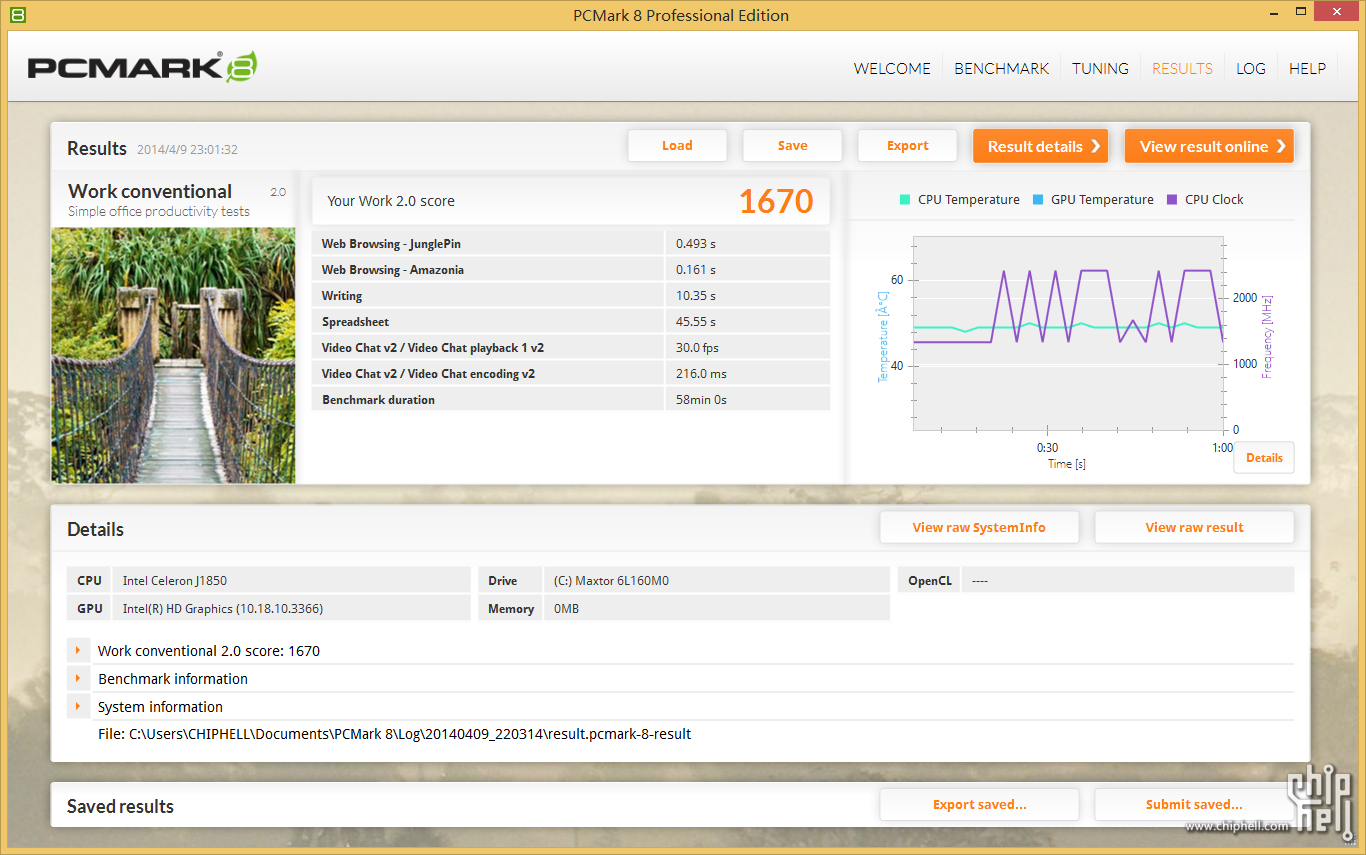The height and width of the screenshot is (855, 1366).
Task: Click CPU Clock legend swatch
Action: point(1172,199)
